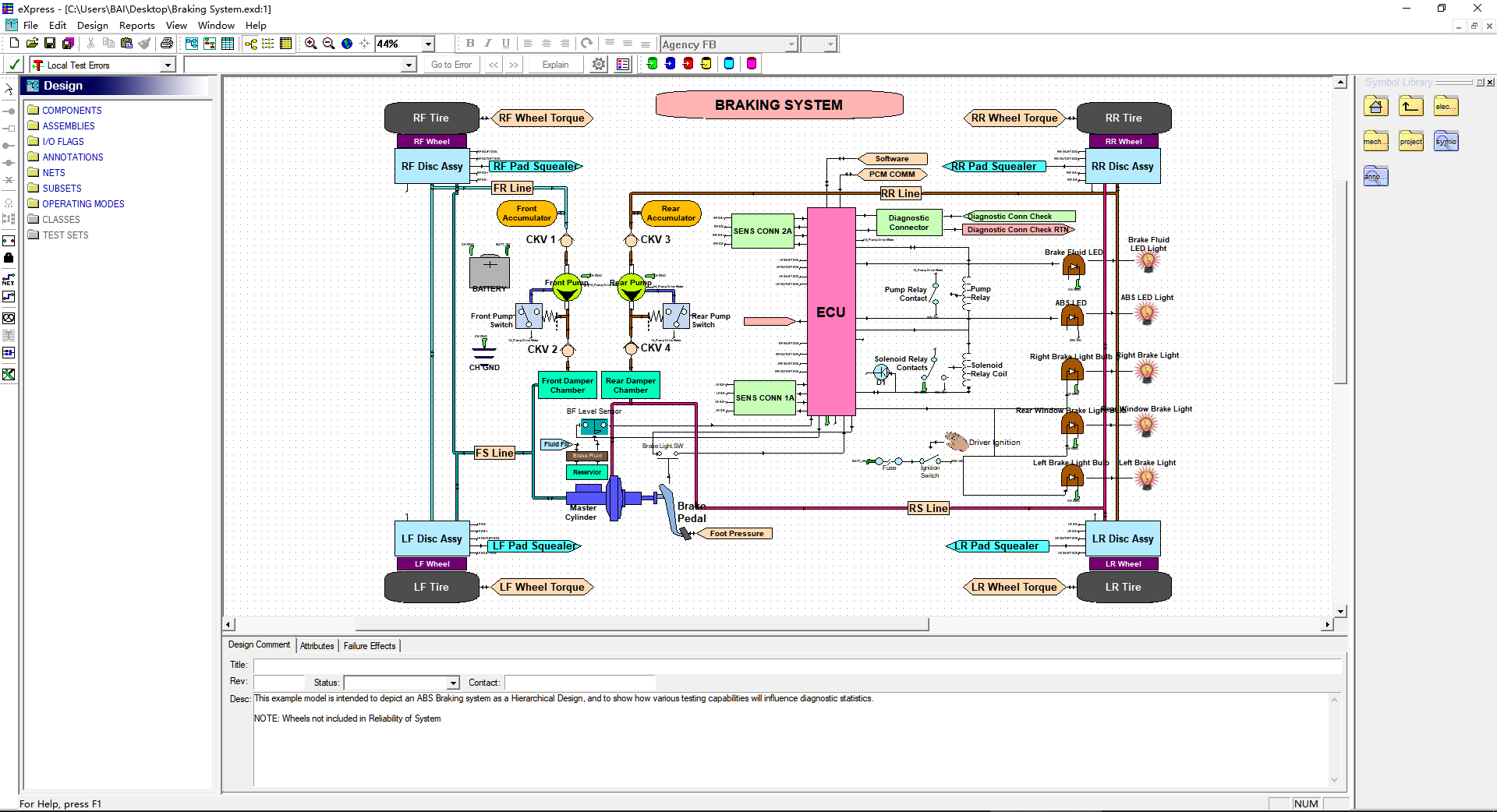1497x812 pixels.
Task: Click the Explain button
Action: pyautogui.click(x=555, y=65)
